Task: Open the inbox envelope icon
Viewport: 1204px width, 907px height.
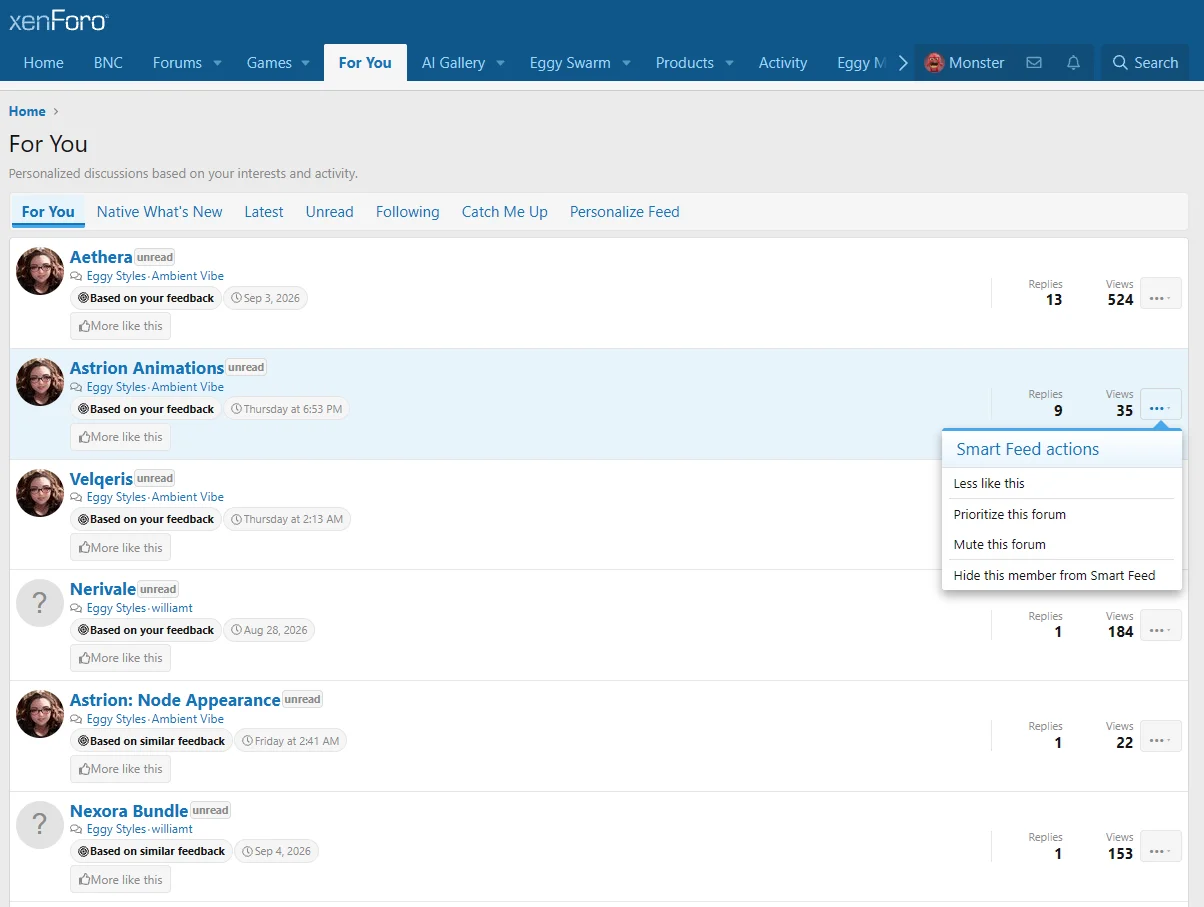Action: point(1034,63)
